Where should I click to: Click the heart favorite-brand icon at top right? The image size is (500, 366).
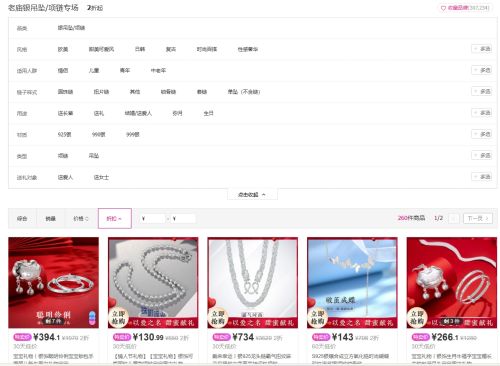443,8
